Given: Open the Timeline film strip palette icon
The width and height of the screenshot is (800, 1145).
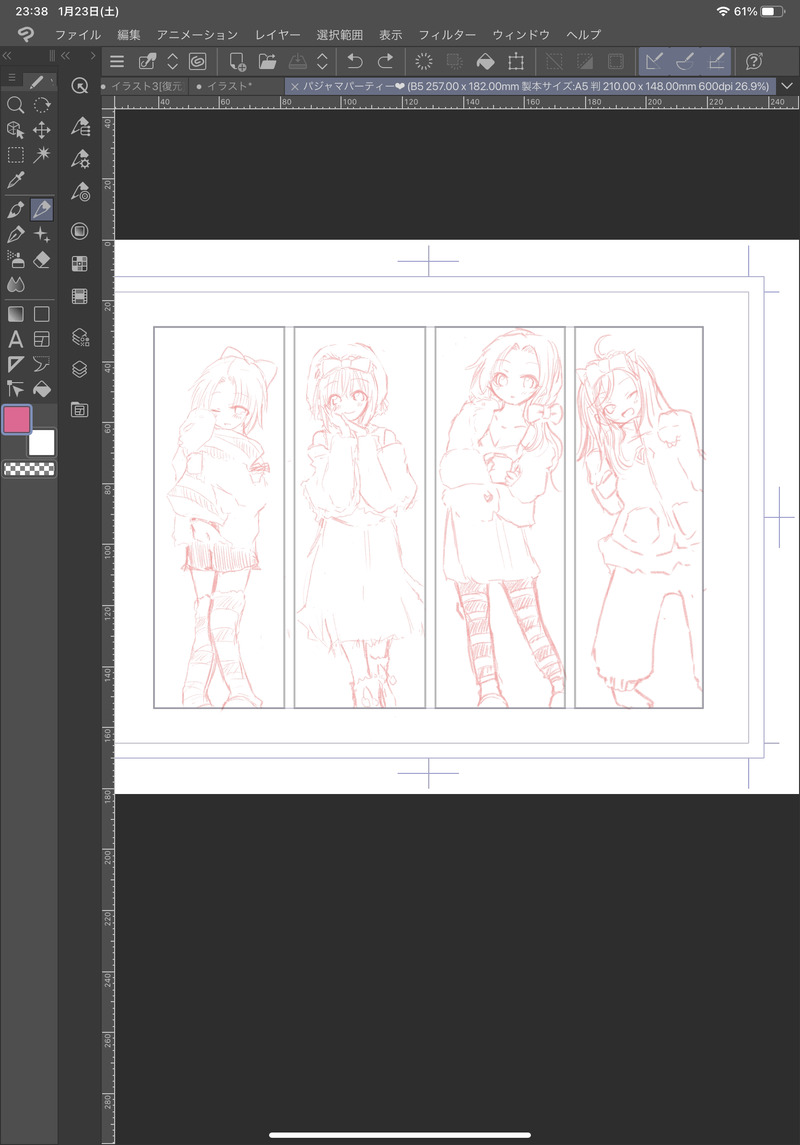Looking at the screenshot, I should point(80,296).
